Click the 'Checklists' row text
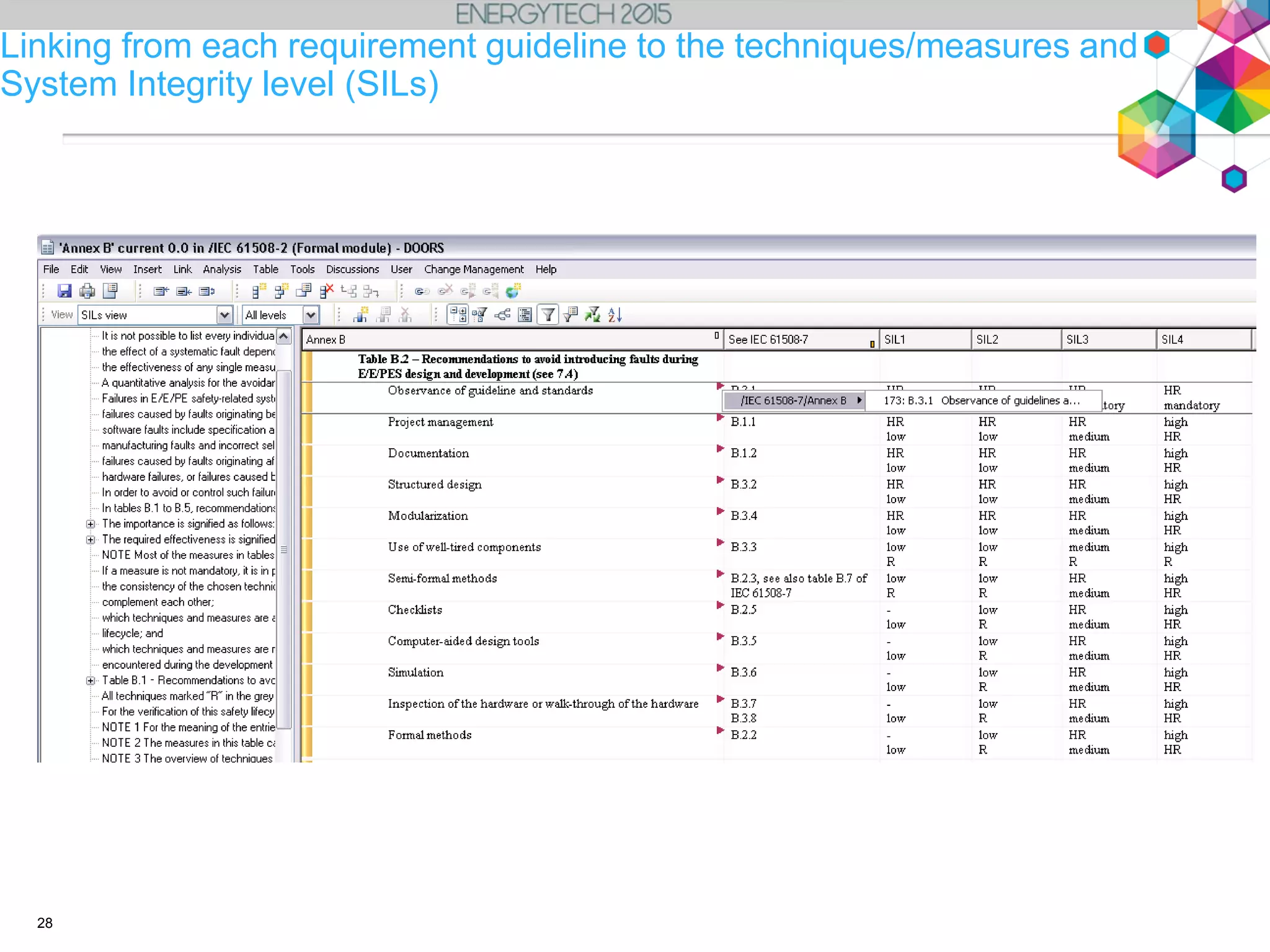The width and height of the screenshot is (1270, 952). coord(415,610)
